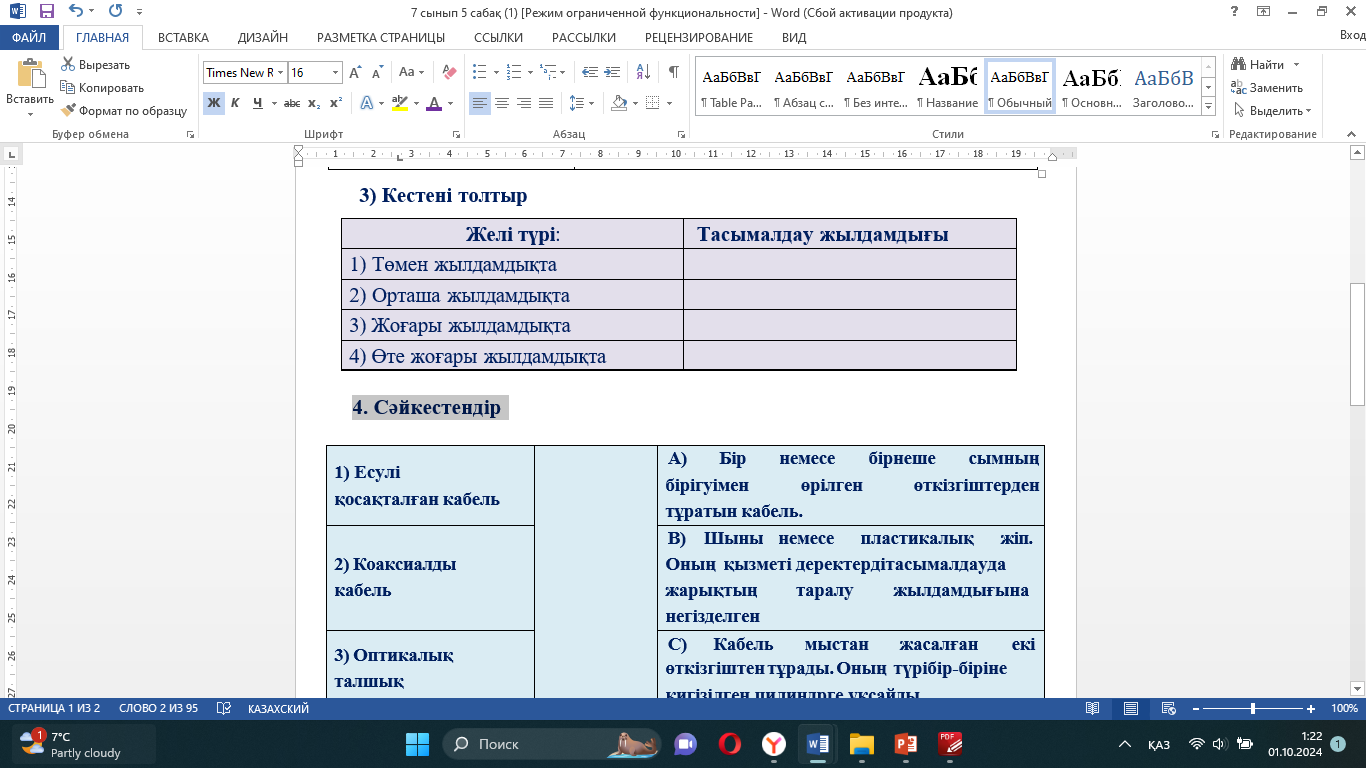Show paragraph marks with pilcrow icon
This screenshot has height=768, width=1366.
[673, 73]
